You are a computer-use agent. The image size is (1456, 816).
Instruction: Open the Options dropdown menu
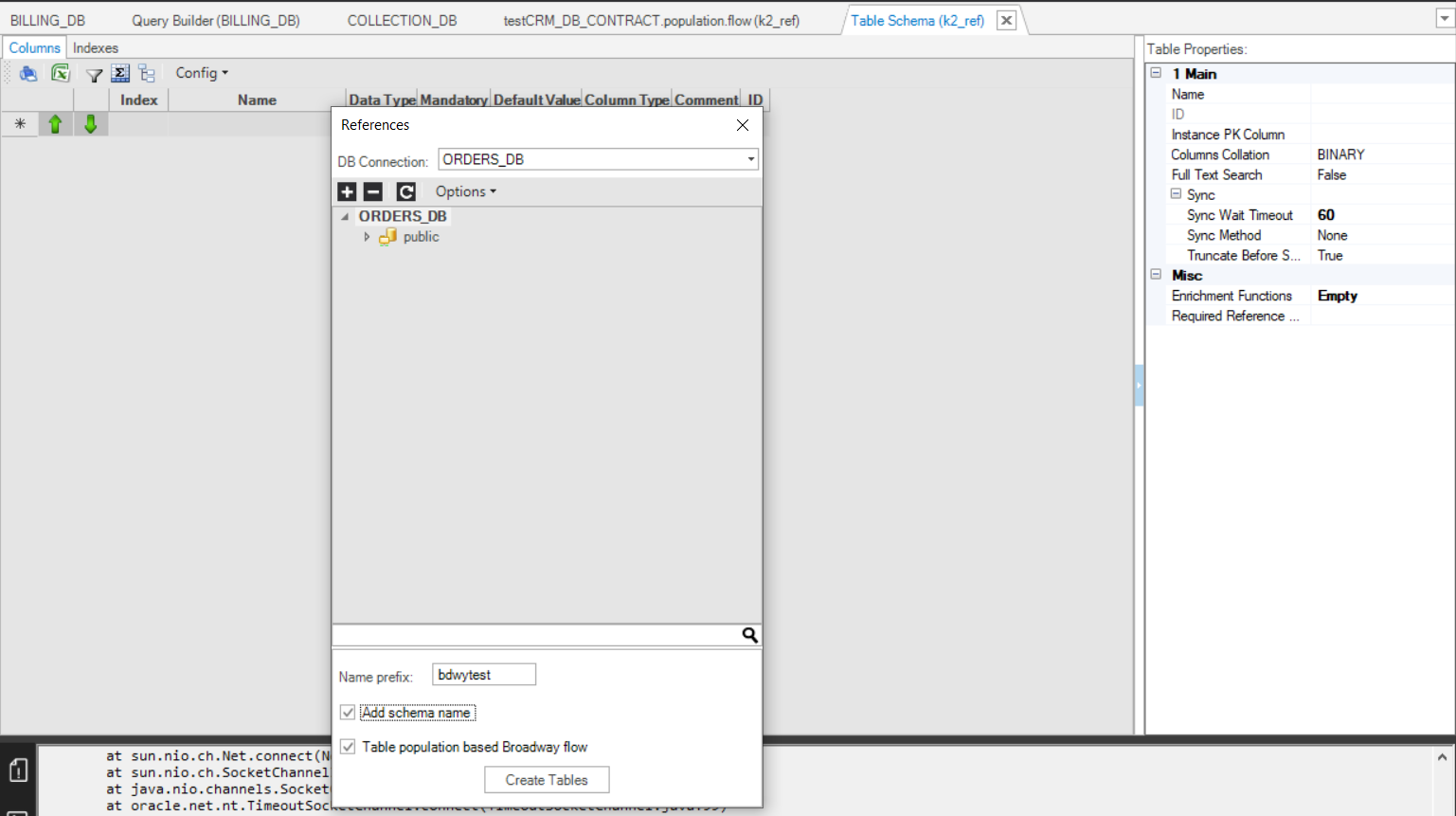coord(465,191)
